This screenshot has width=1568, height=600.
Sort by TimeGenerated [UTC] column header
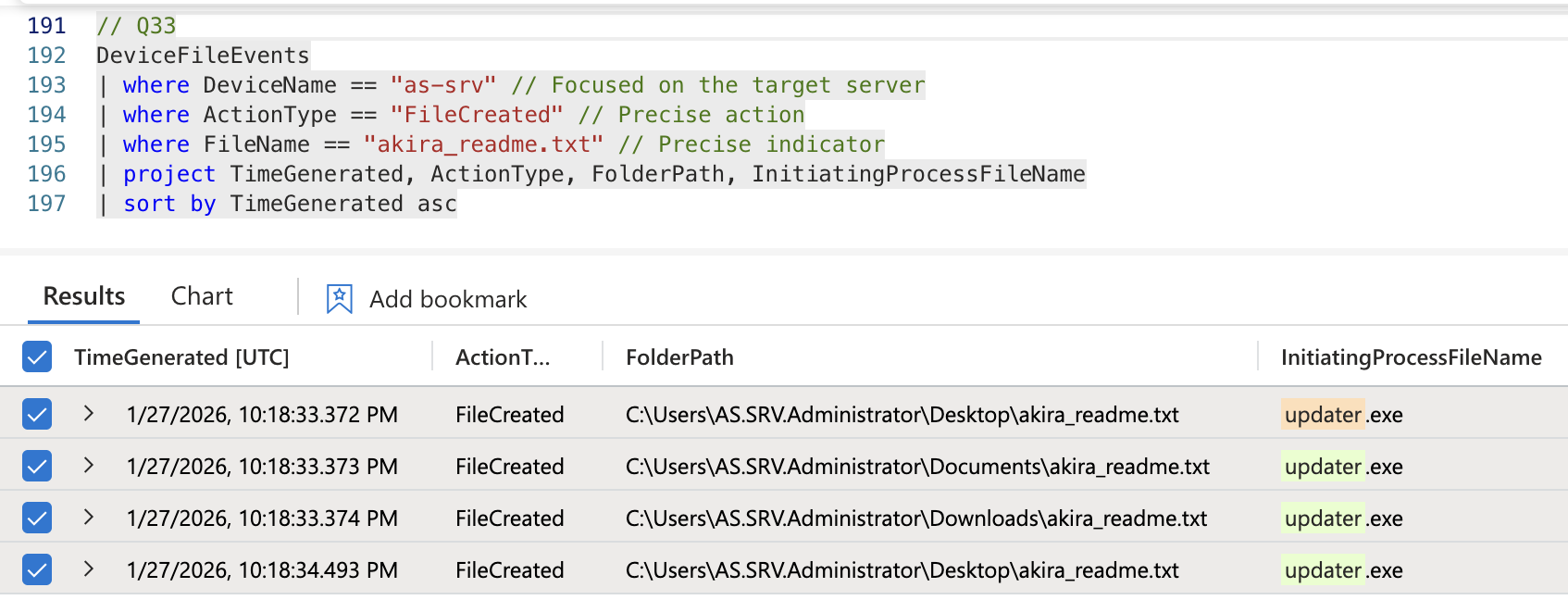181,357
